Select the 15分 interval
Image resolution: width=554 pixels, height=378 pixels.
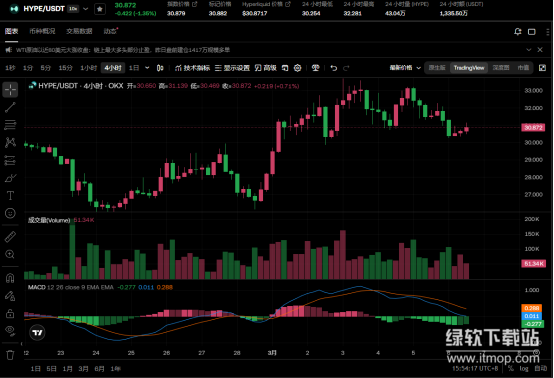[65, 68]
